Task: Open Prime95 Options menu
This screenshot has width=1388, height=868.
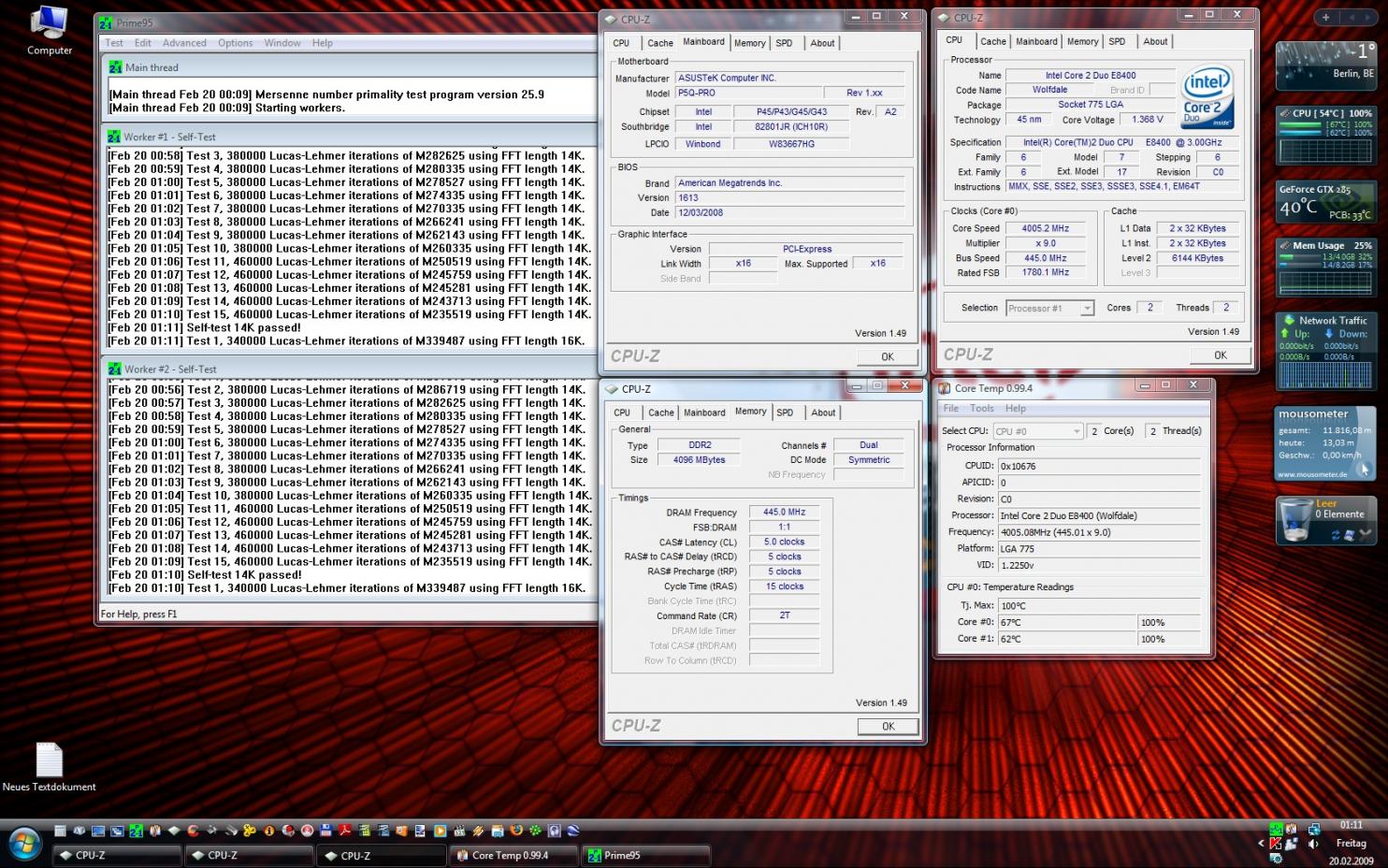Action: [235, 43]
